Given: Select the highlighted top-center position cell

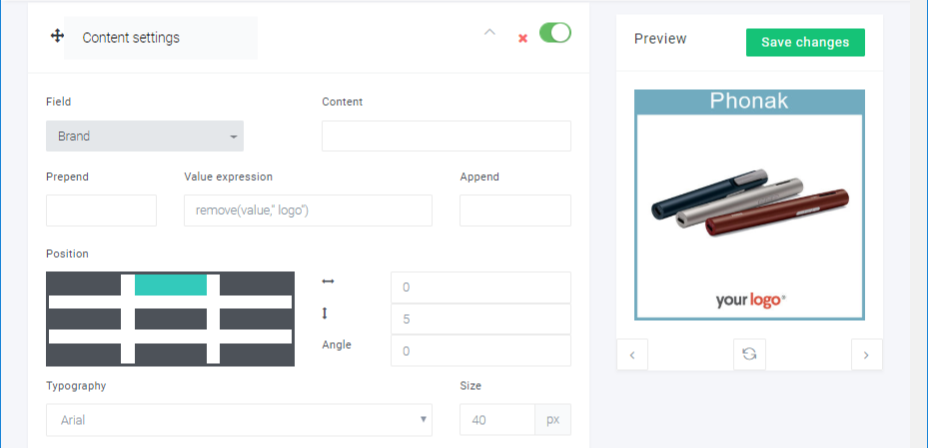Looking at the screenshot, I should (x=170, y=285).
